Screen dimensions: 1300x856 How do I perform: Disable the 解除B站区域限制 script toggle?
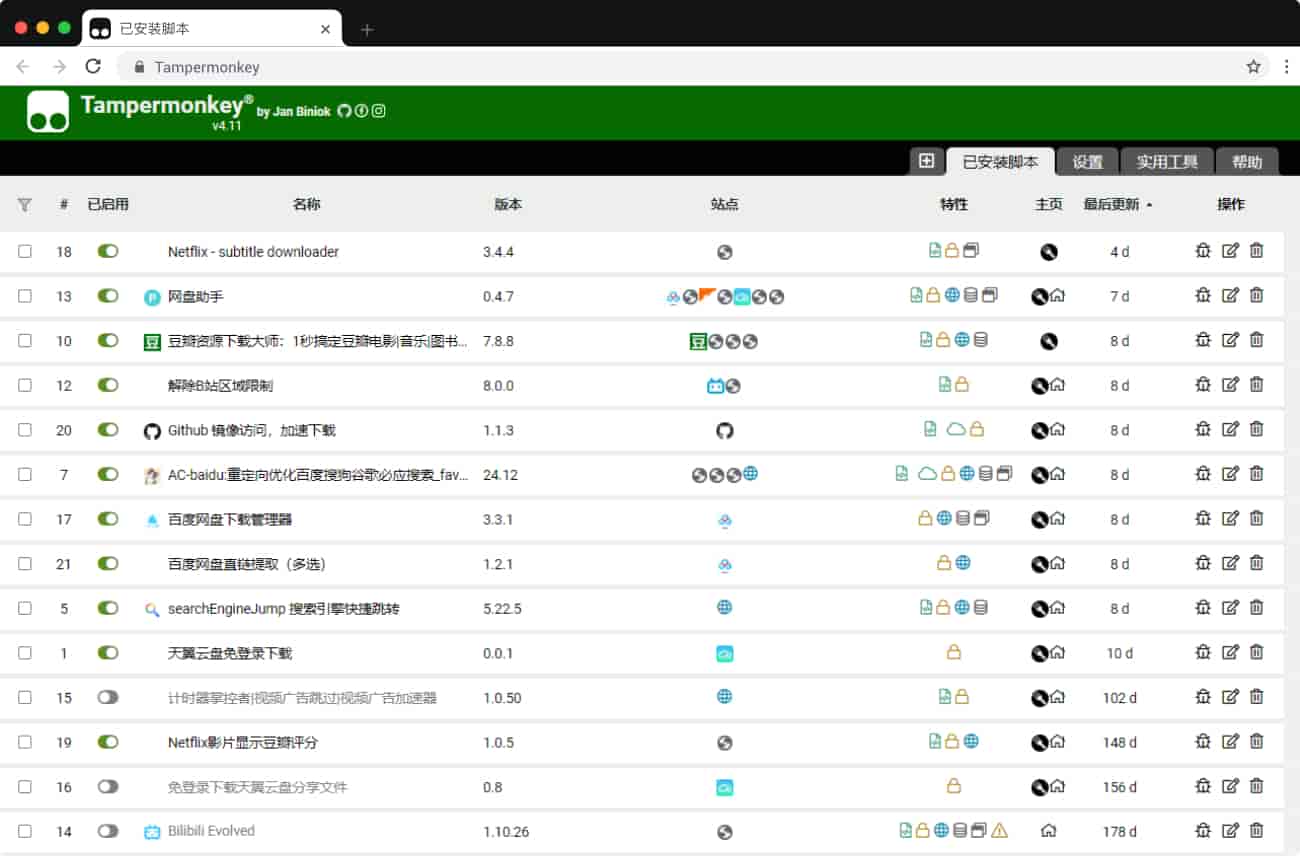[108, 385]
